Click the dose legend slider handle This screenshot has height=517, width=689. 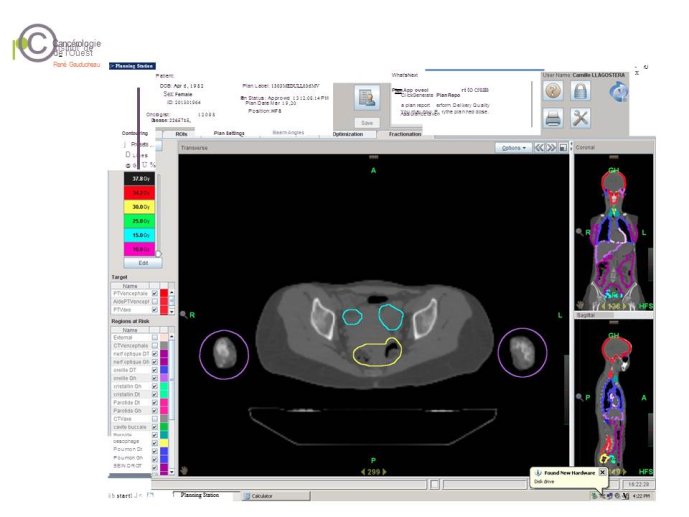tap(158, 254)
